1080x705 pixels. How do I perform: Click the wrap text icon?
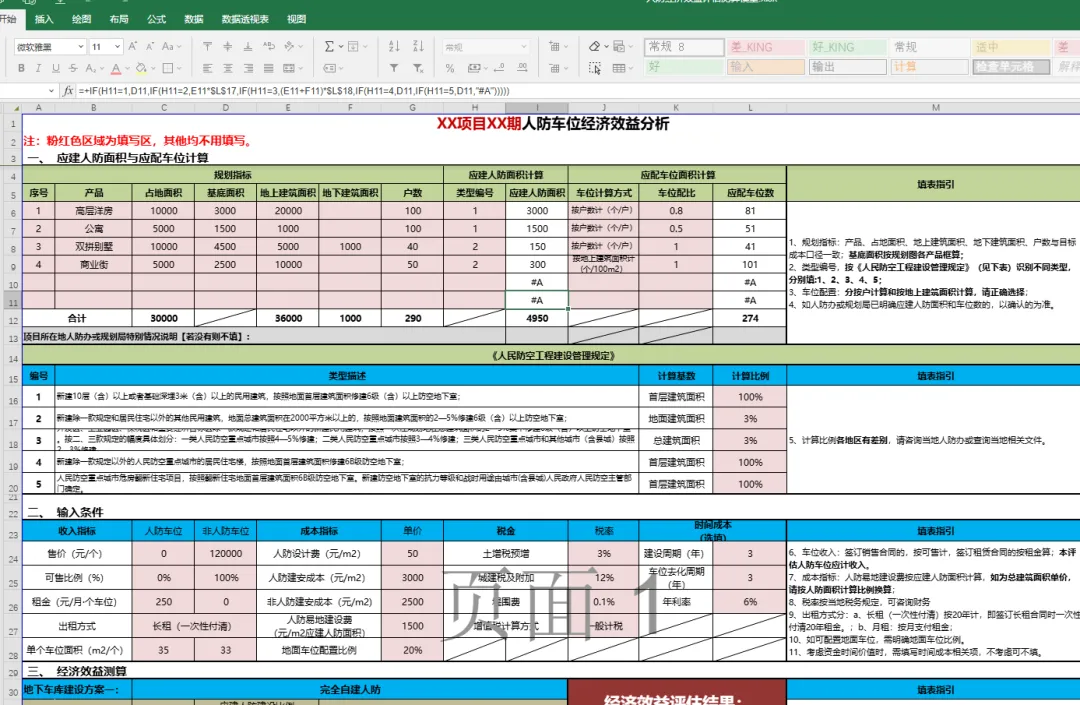point(269,46)
